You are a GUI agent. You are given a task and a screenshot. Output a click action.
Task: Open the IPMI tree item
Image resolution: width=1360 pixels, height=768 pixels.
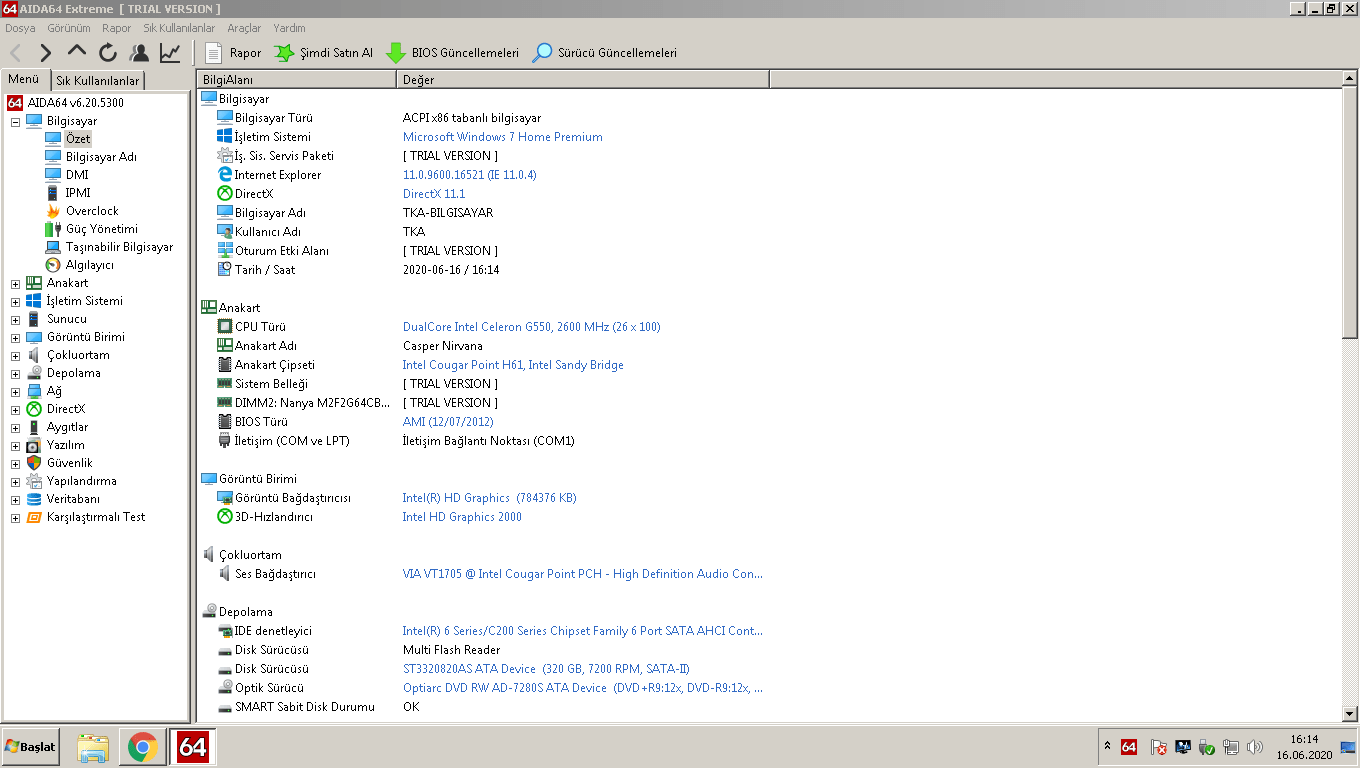78,192
